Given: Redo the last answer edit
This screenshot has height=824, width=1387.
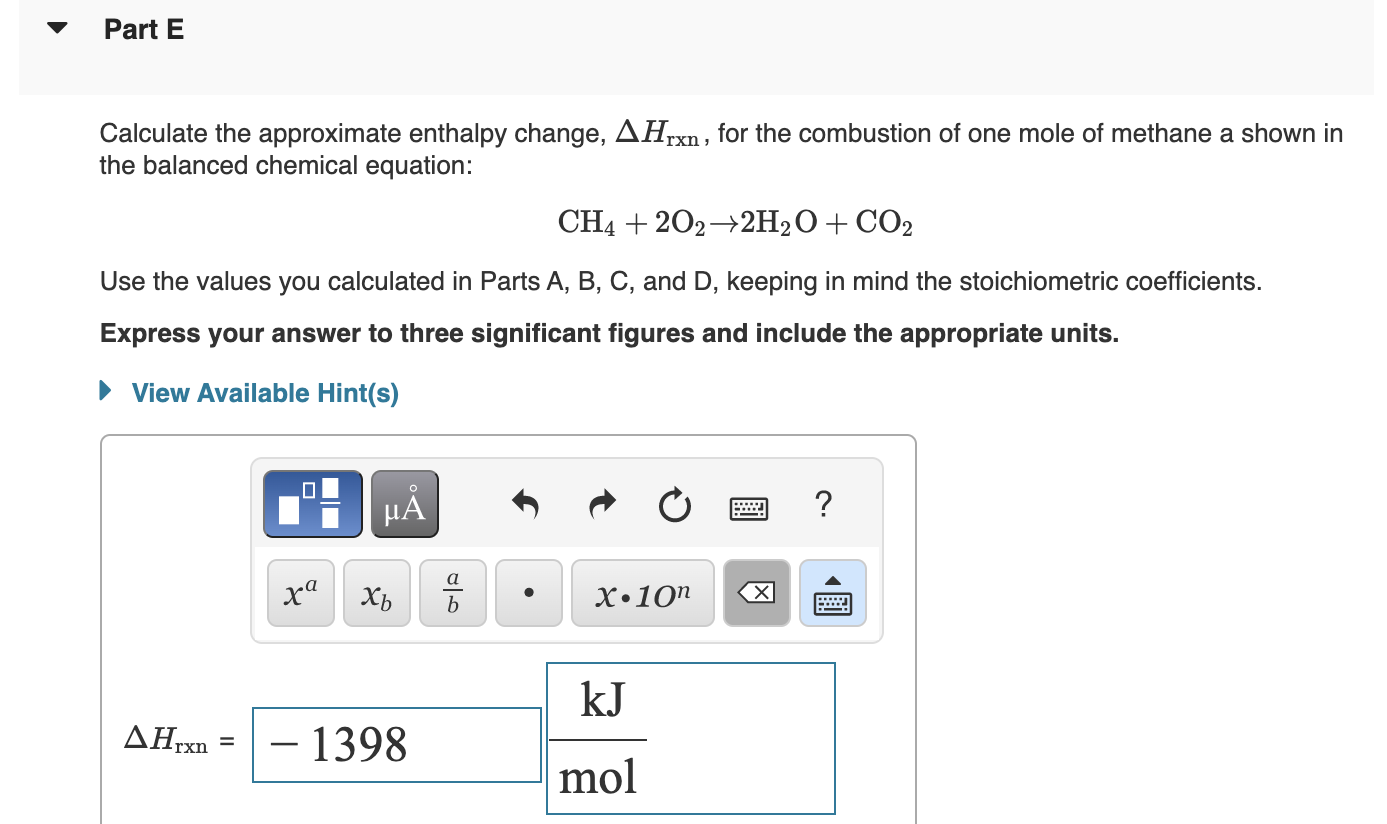Looking at the screenshot, I should click(x=601, y=505).
